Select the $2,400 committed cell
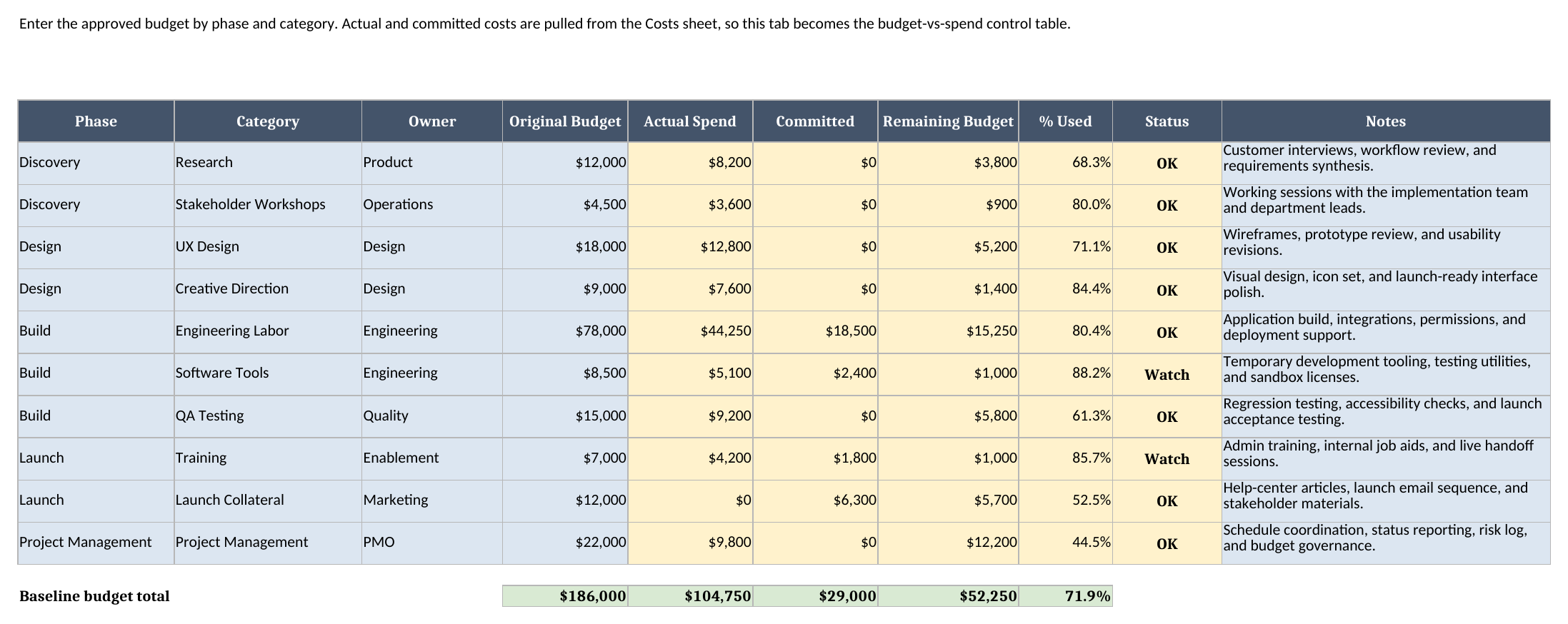The height and width of the screenshot is (624, 1568). pos(815,373)
